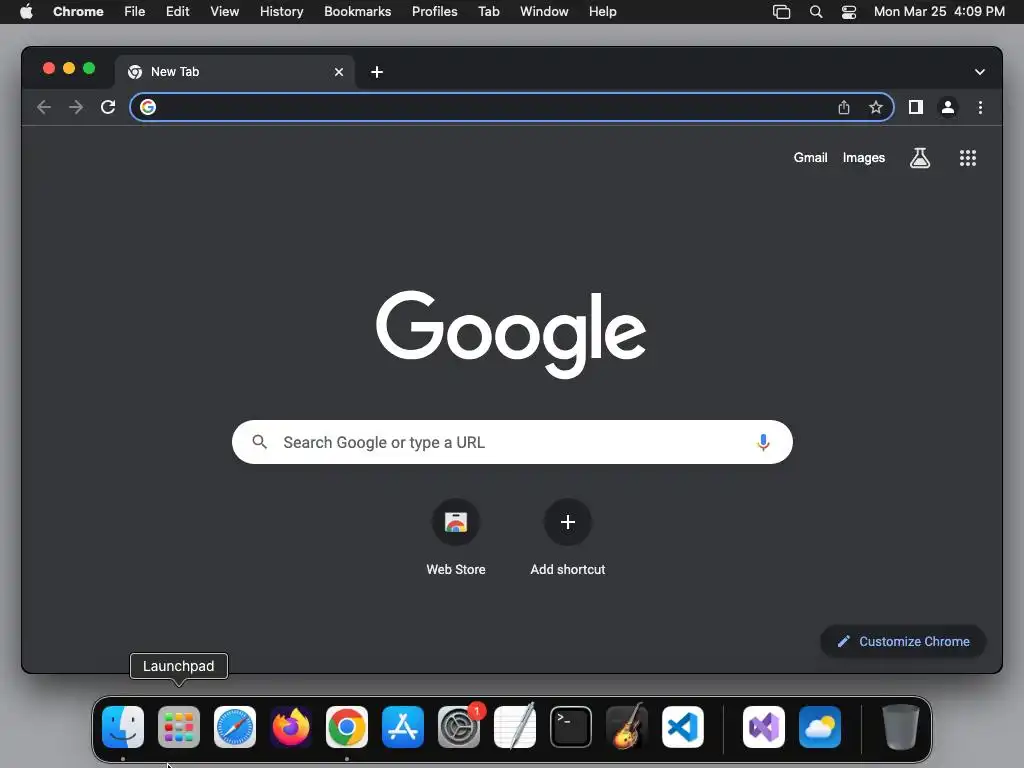The width and height of the screenshot is (1024, 768).
Task: Open the Apple menu
Action: (x=26, y=12)
